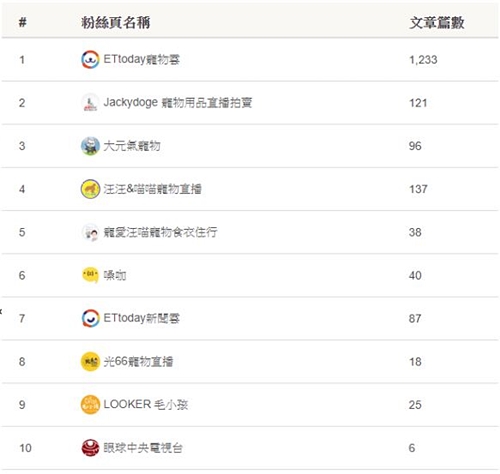Select the yellow dog icon of 汪汪&喵喵寵物直播
Viewport: 500px width, 474px height.
click(90, 189)
